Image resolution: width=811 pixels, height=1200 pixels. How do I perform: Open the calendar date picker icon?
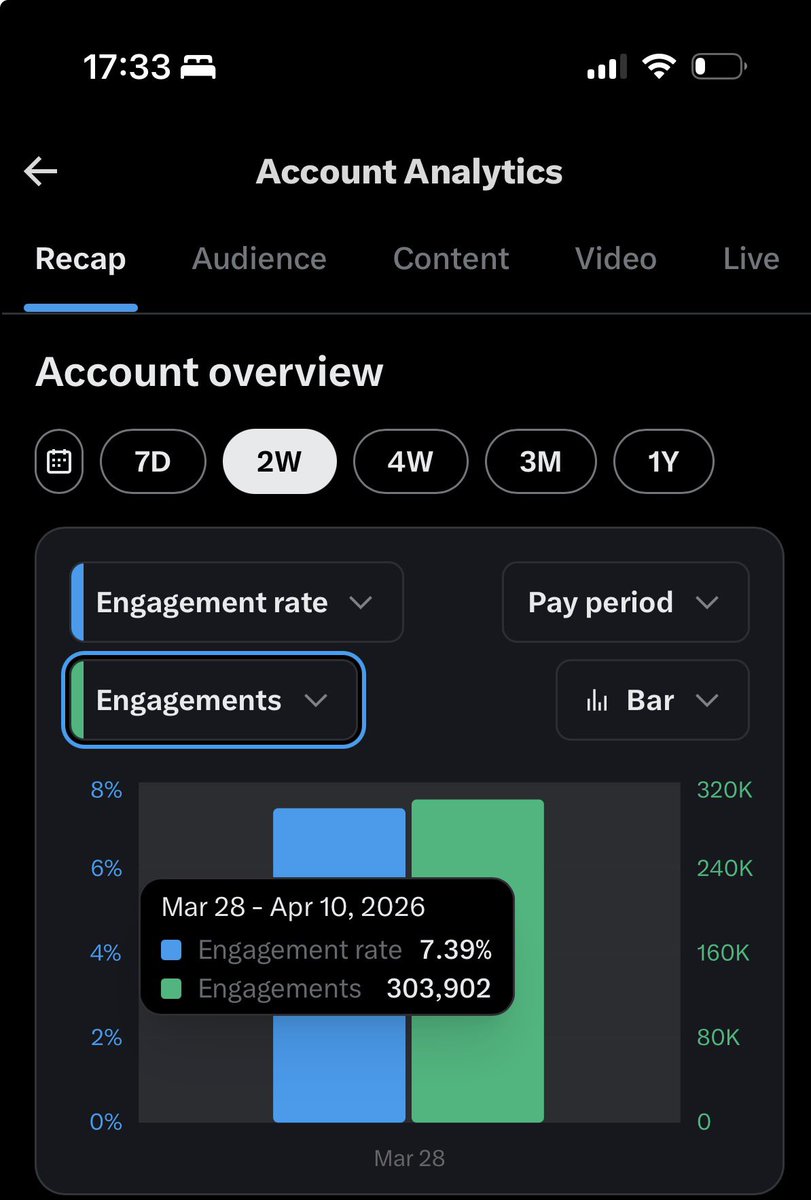59,462
